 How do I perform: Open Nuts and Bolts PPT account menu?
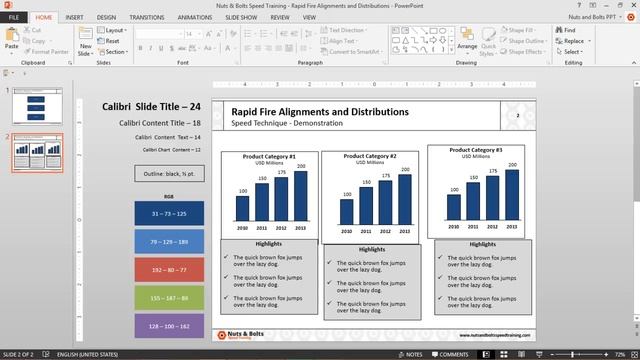click(x=595, y=17)
